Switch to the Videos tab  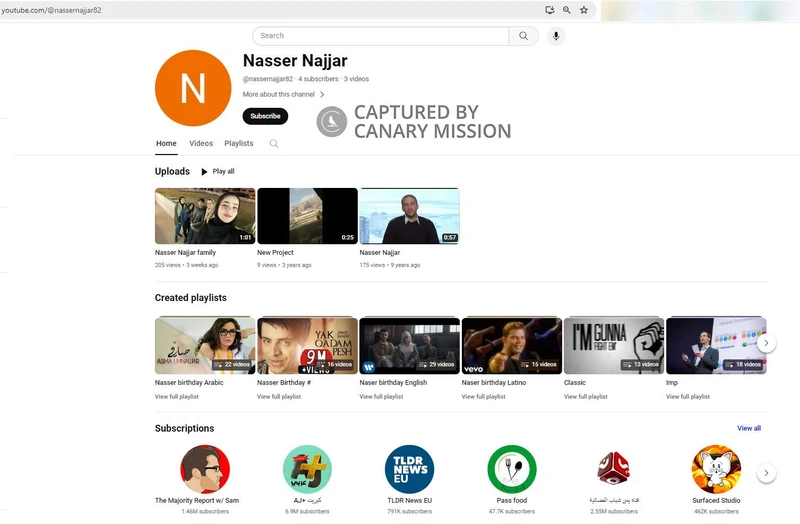201,143
